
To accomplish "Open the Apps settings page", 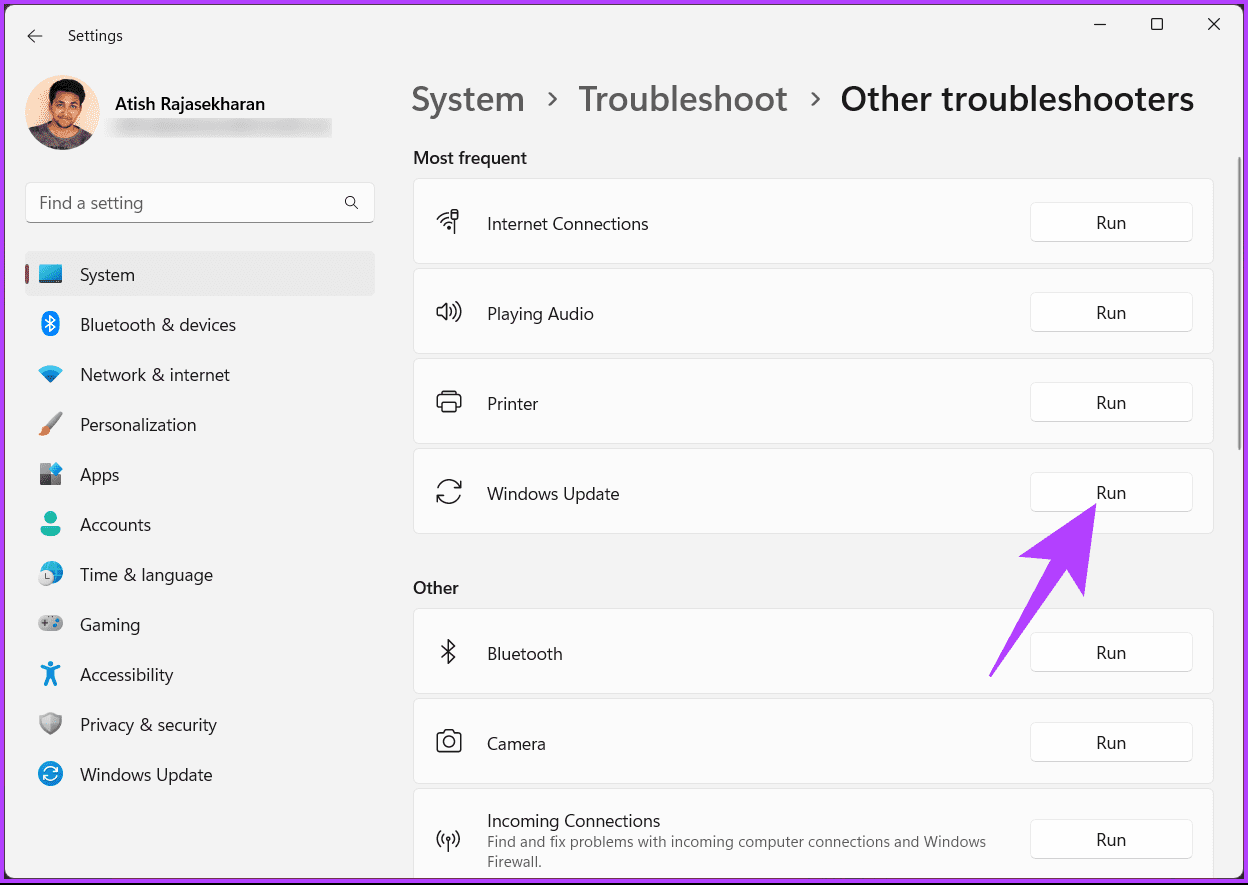I will coord(99,475).
